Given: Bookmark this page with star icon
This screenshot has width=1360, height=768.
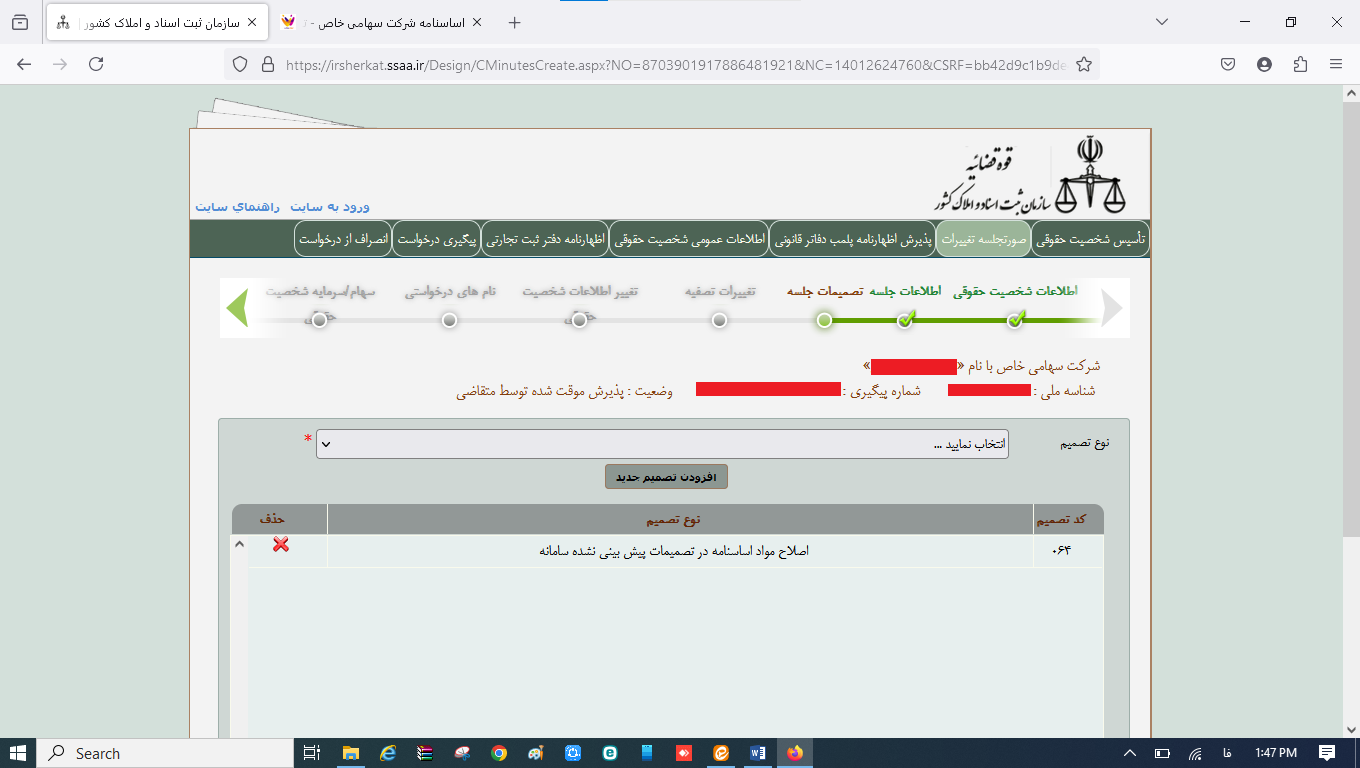Looking at the screenshot, I should click(x=1083, y=64).
